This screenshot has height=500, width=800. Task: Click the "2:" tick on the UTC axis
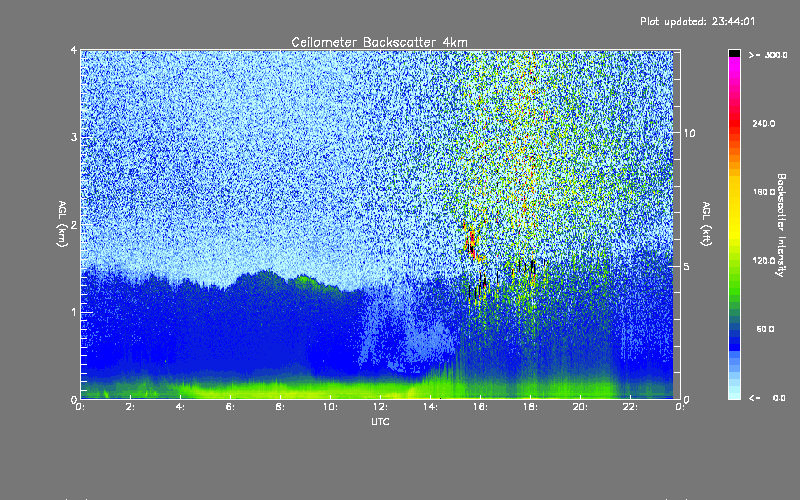click(x=130, y=407)
